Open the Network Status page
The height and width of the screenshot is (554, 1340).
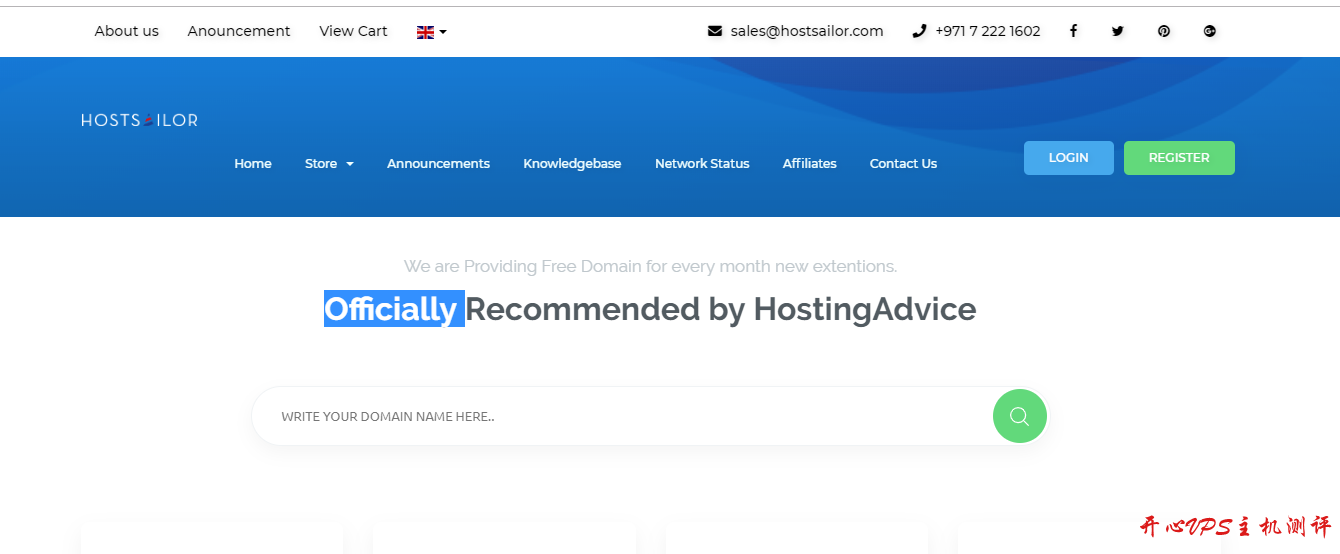click(x=702, y=164)
